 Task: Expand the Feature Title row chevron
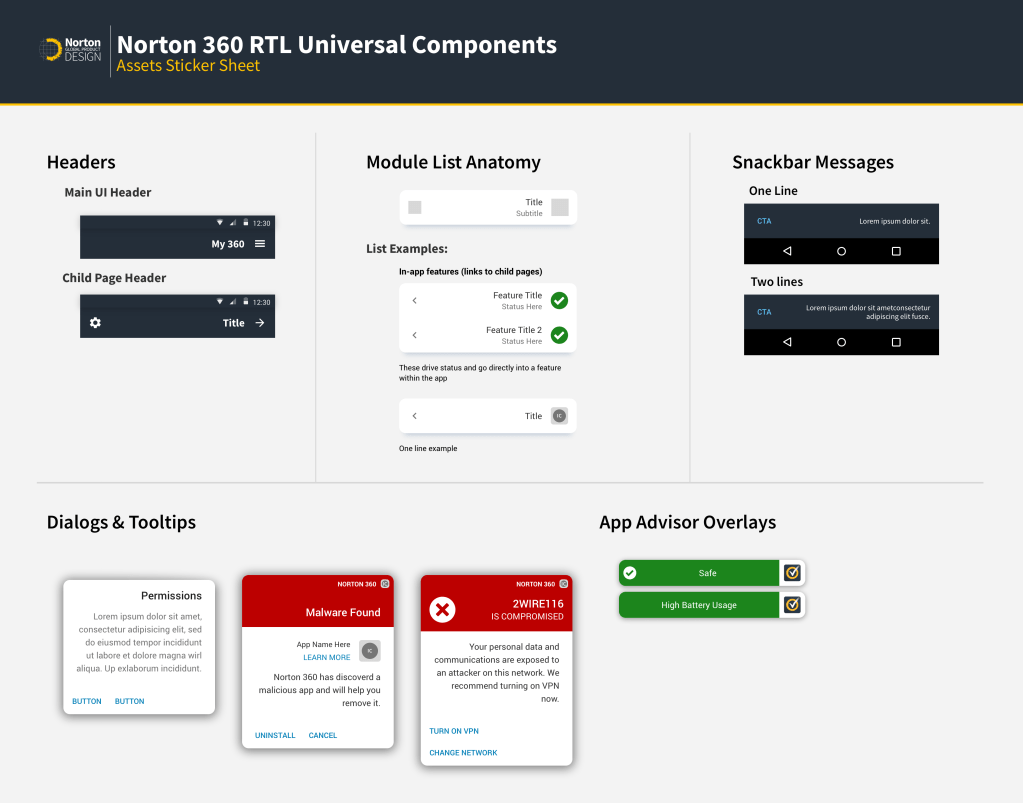[x=415, y=301]
